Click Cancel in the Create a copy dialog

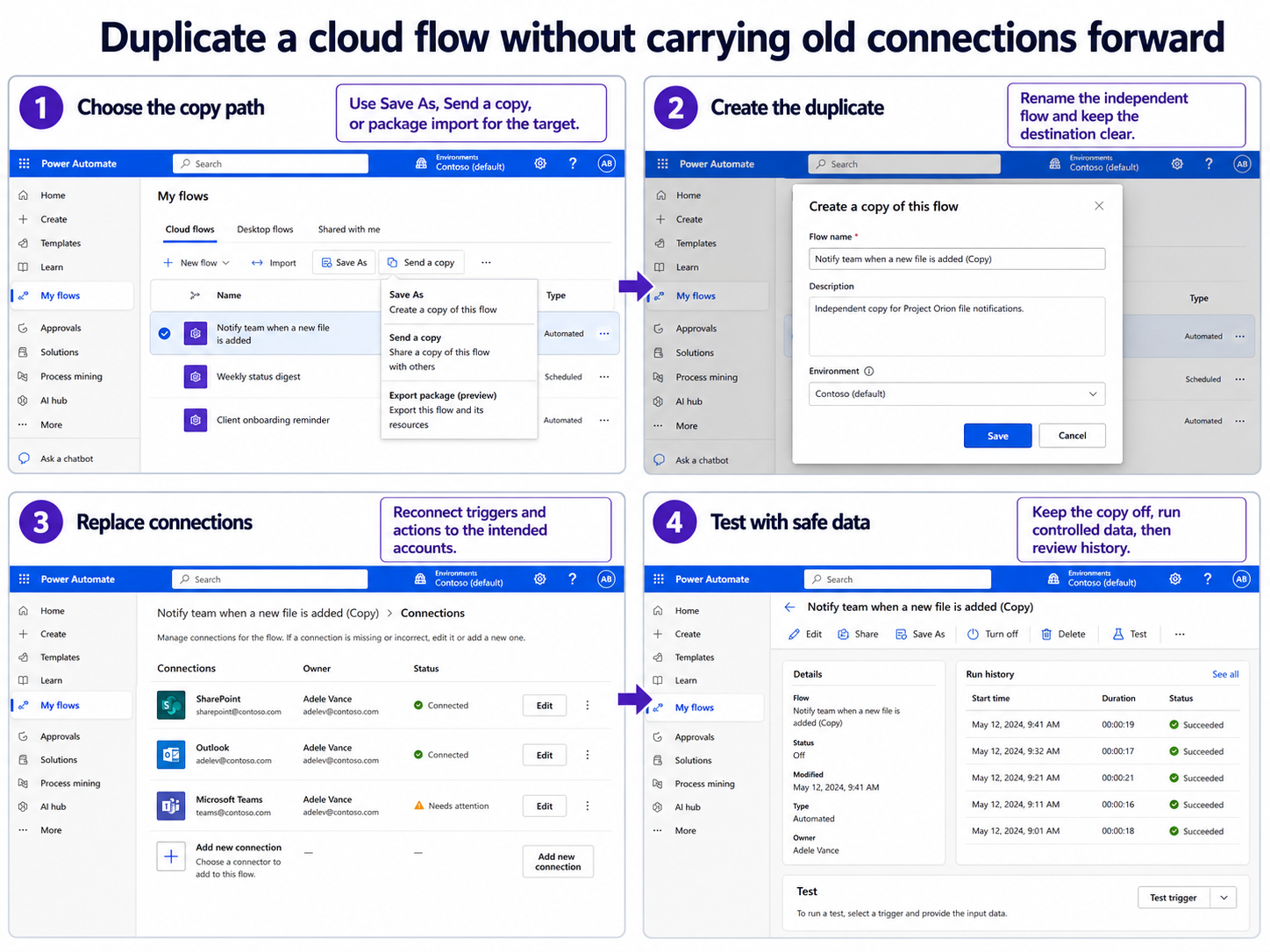tap(1072, 436)
